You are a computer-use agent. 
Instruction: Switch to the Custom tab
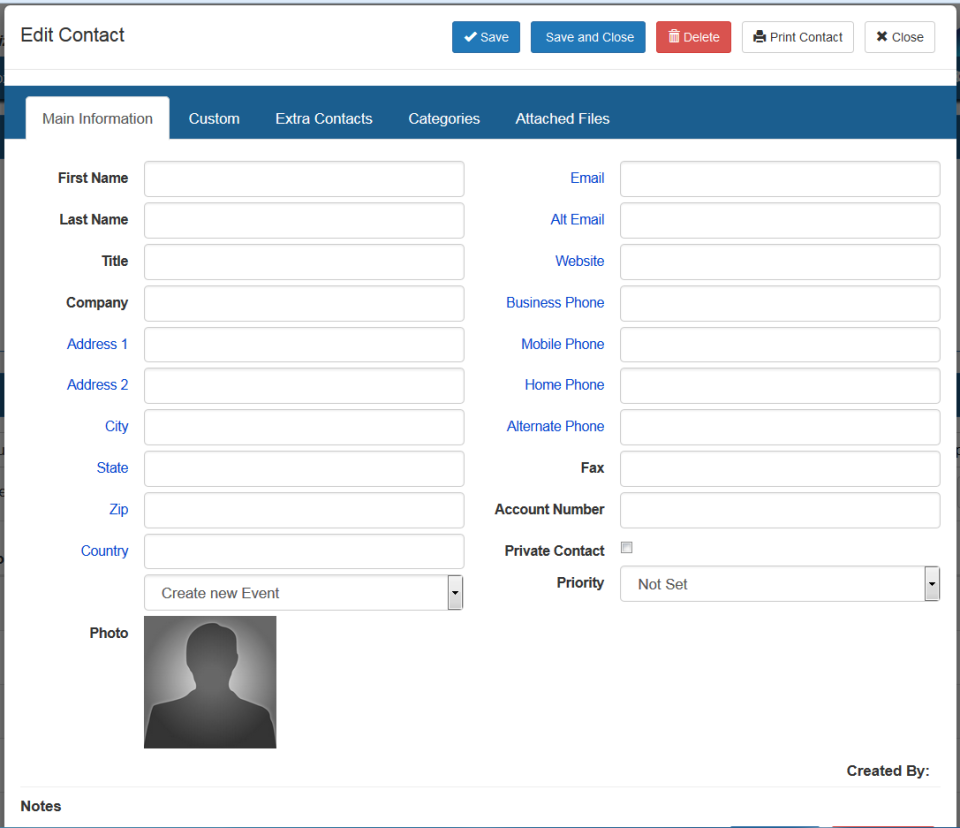click(x=213, y=117)
